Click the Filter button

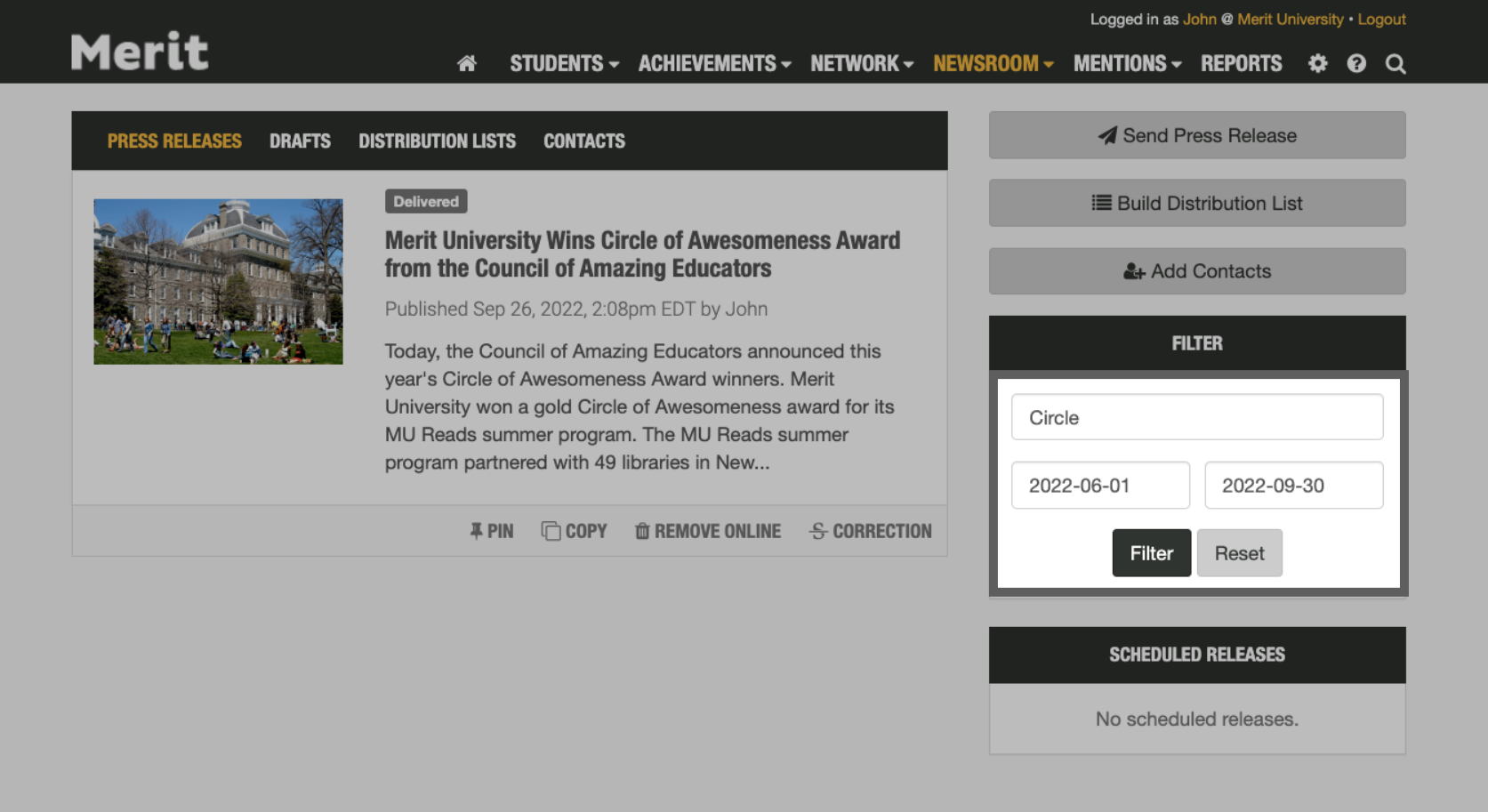point(1151,552)
